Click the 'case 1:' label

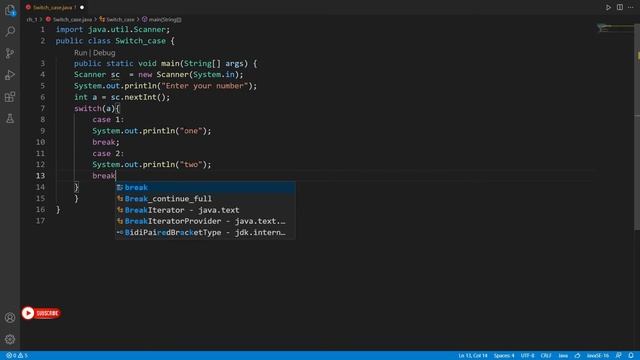[x=108, y=120]
